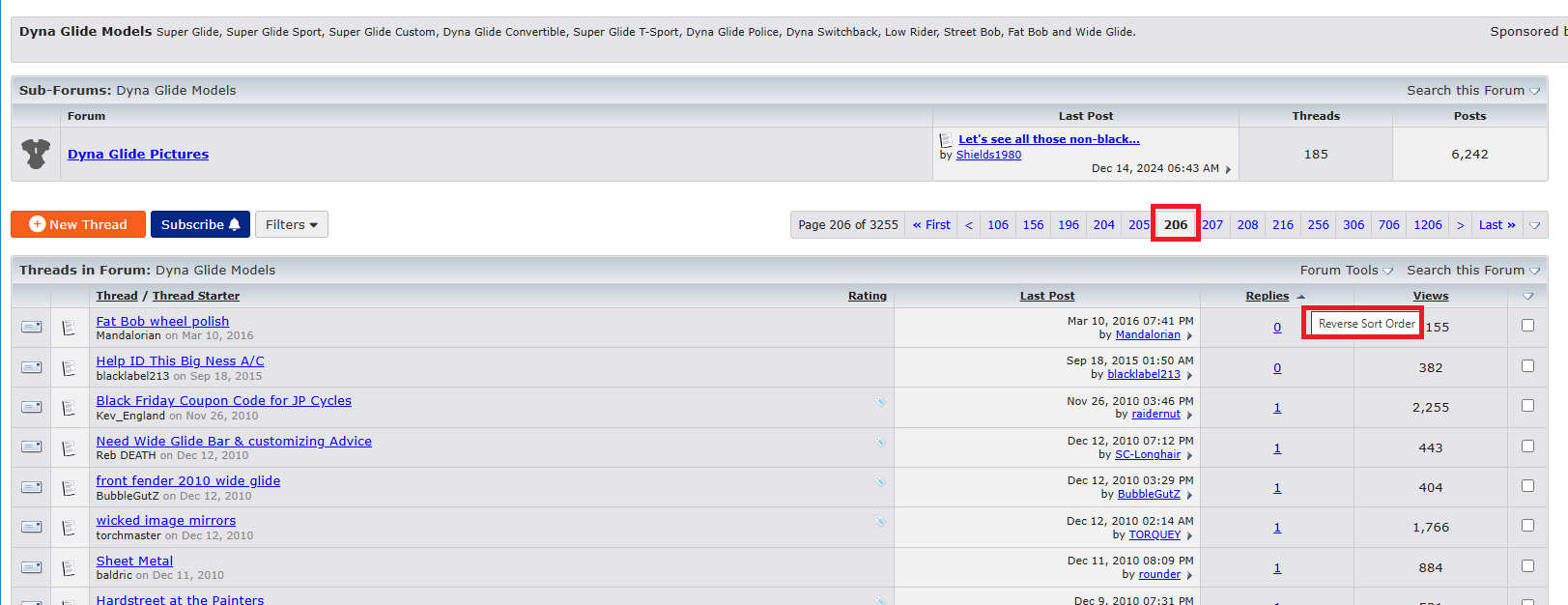Click the paperclip tag icon on Black Friday Coupon thread
This screenshot has width=1568, height=605.
tap(880, 401)
